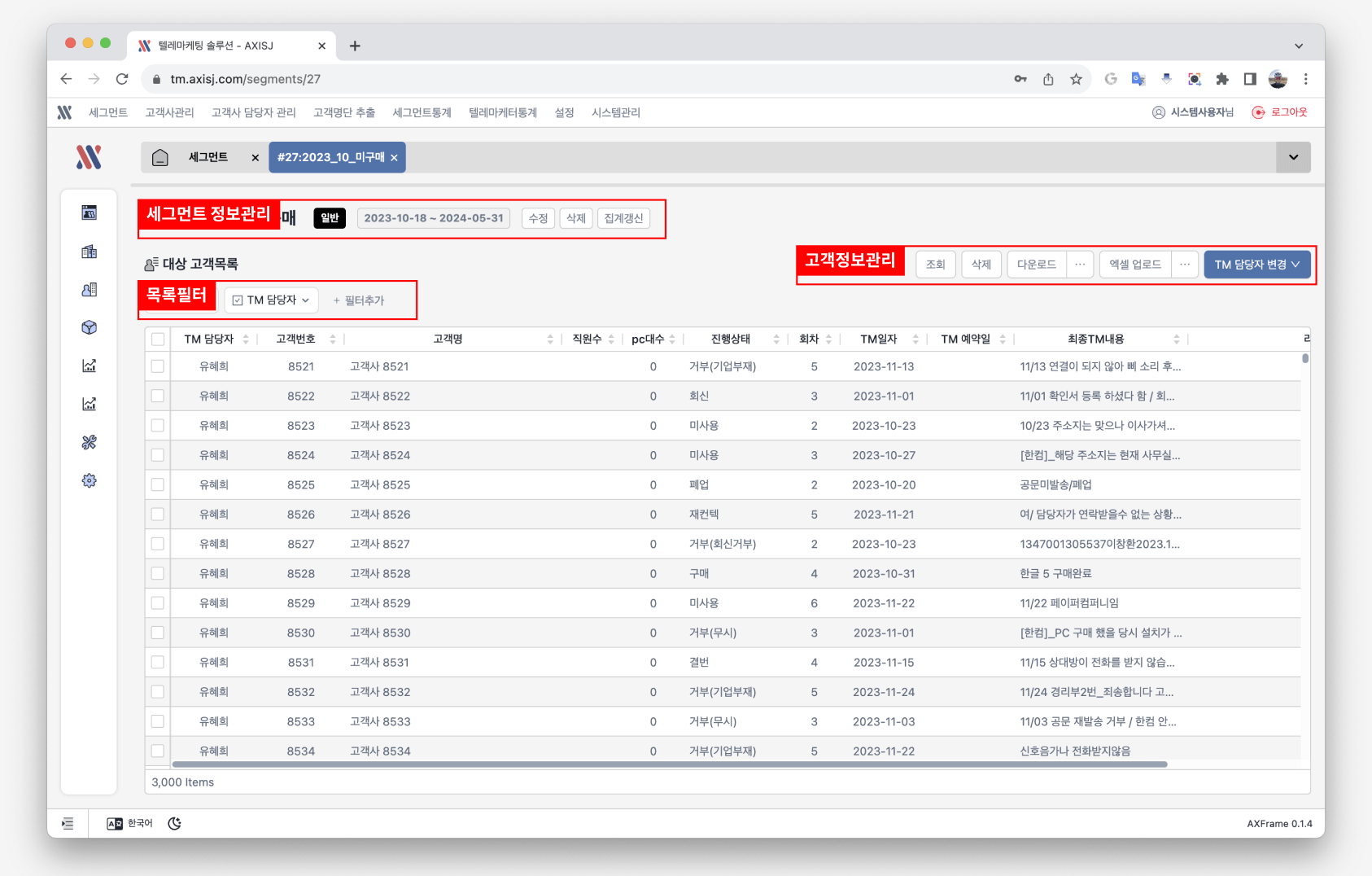Check the row for 고객사 8527
1372x876 pixels.
click(x=158, y=544)
